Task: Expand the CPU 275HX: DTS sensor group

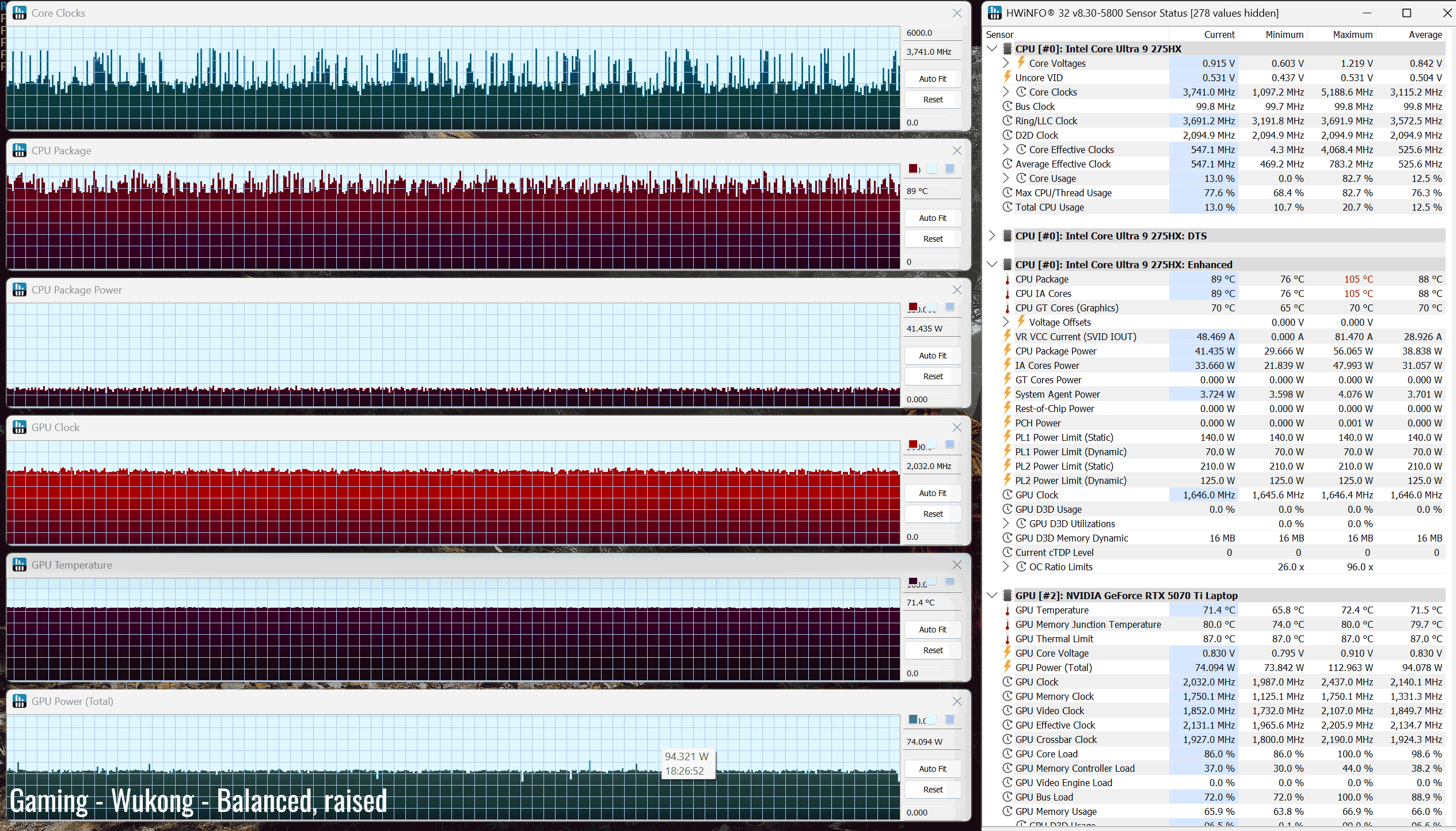Action: 992,236
